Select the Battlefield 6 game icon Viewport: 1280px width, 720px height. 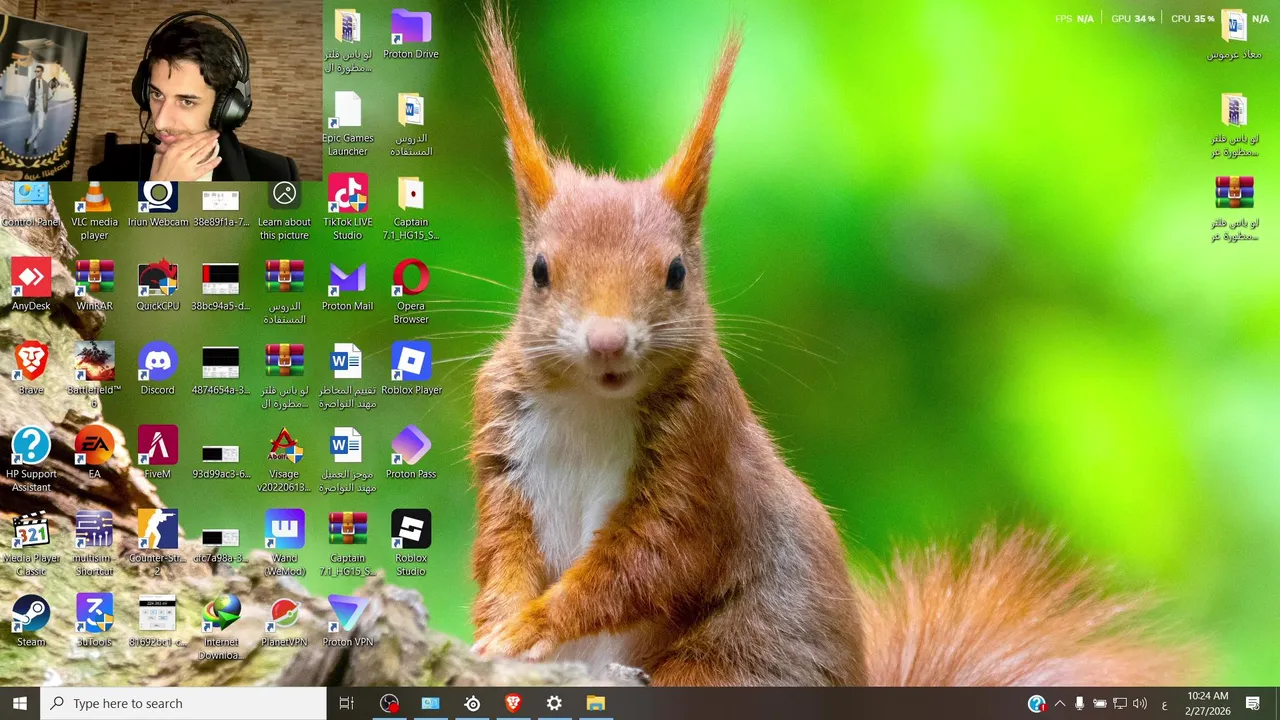coord(94,376)
